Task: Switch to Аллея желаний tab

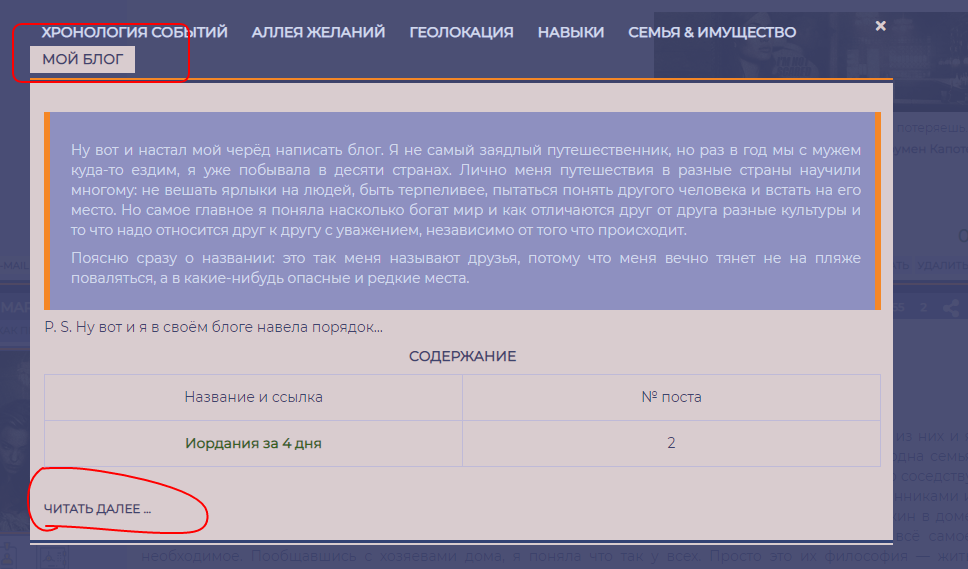Action: pyautogui.click(x=318, y=32)
